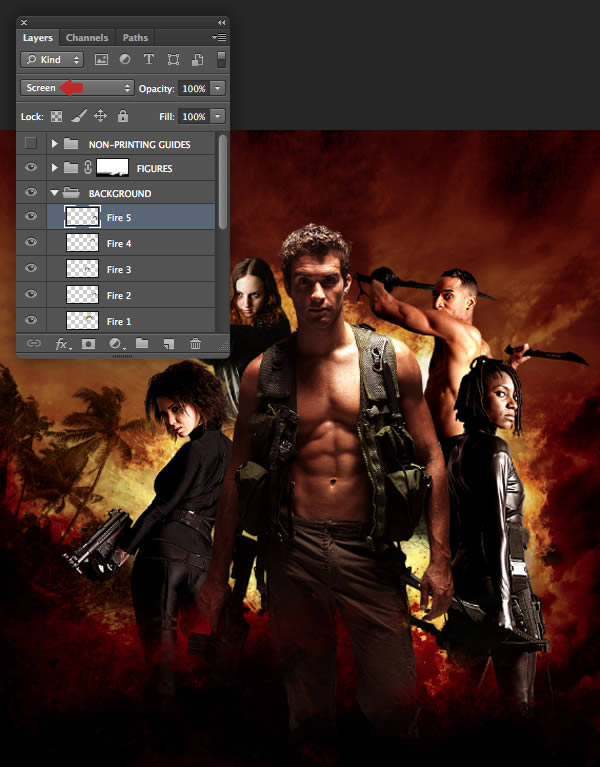Delete layer trash icon

pos(196,344)
